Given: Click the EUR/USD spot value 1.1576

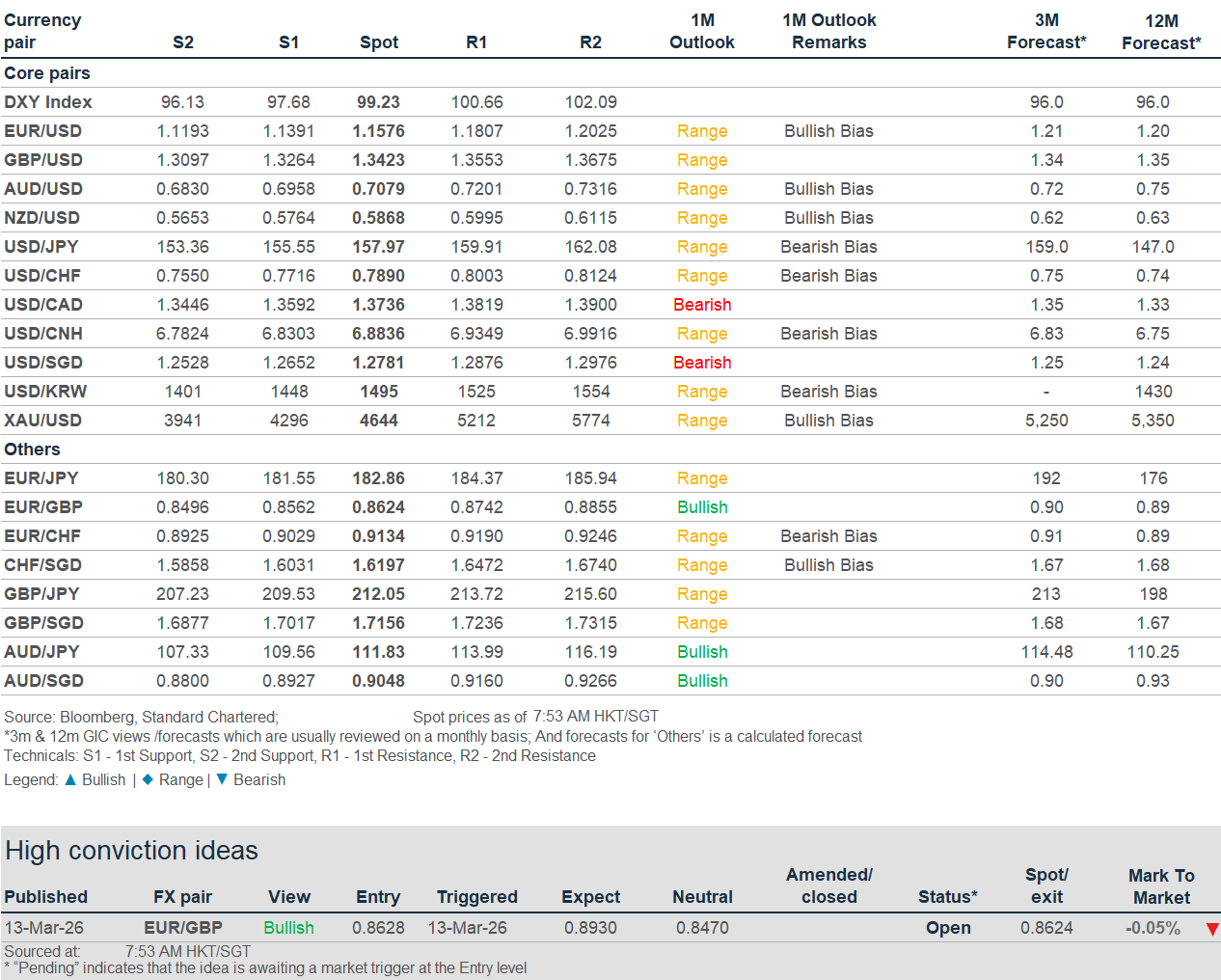Looking at the screenshot, I should point(378,131).
